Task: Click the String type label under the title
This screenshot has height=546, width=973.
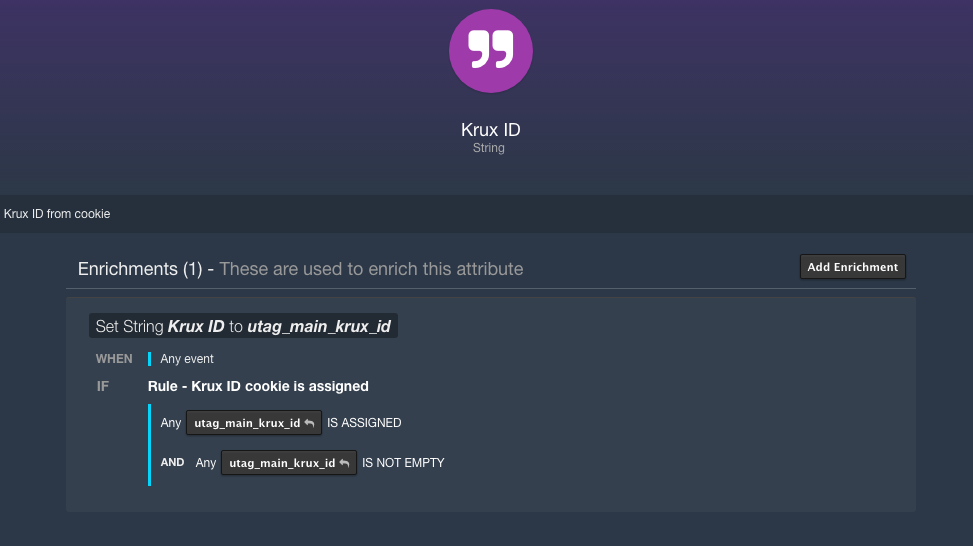Action: point(489,148)
